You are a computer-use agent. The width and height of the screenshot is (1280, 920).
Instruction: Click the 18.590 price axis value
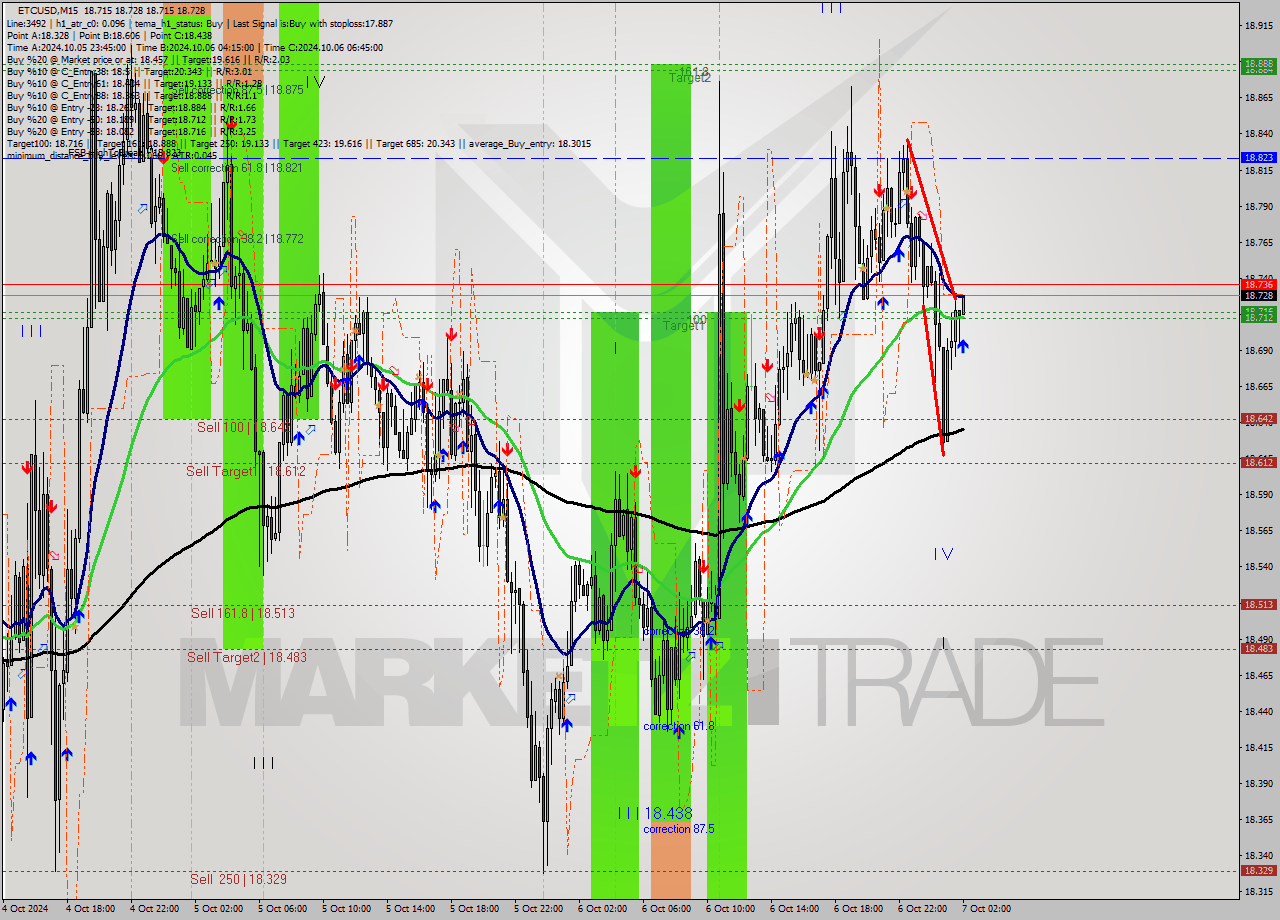point(1258,495)
